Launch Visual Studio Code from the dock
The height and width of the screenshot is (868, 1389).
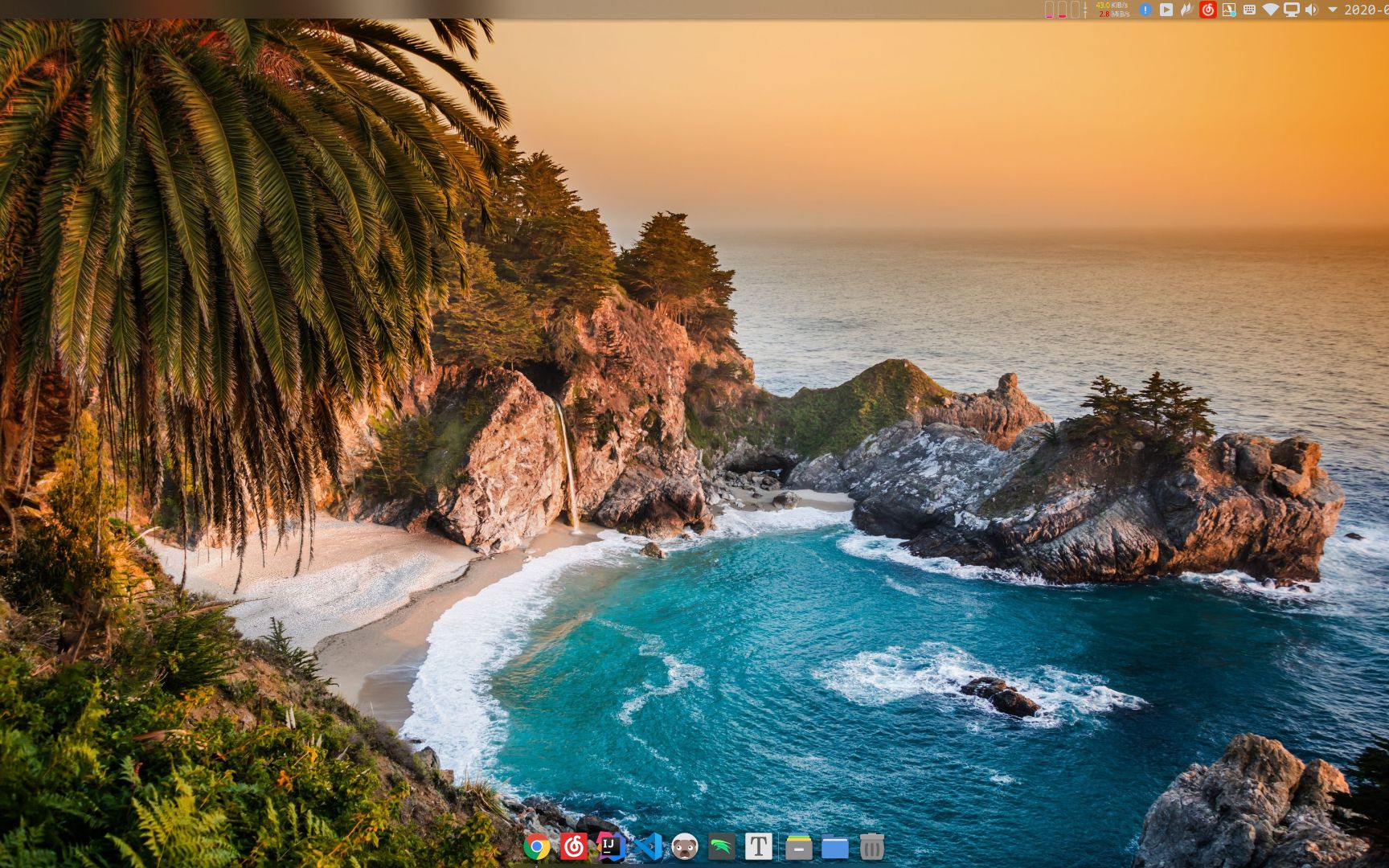tap(648, 846)
